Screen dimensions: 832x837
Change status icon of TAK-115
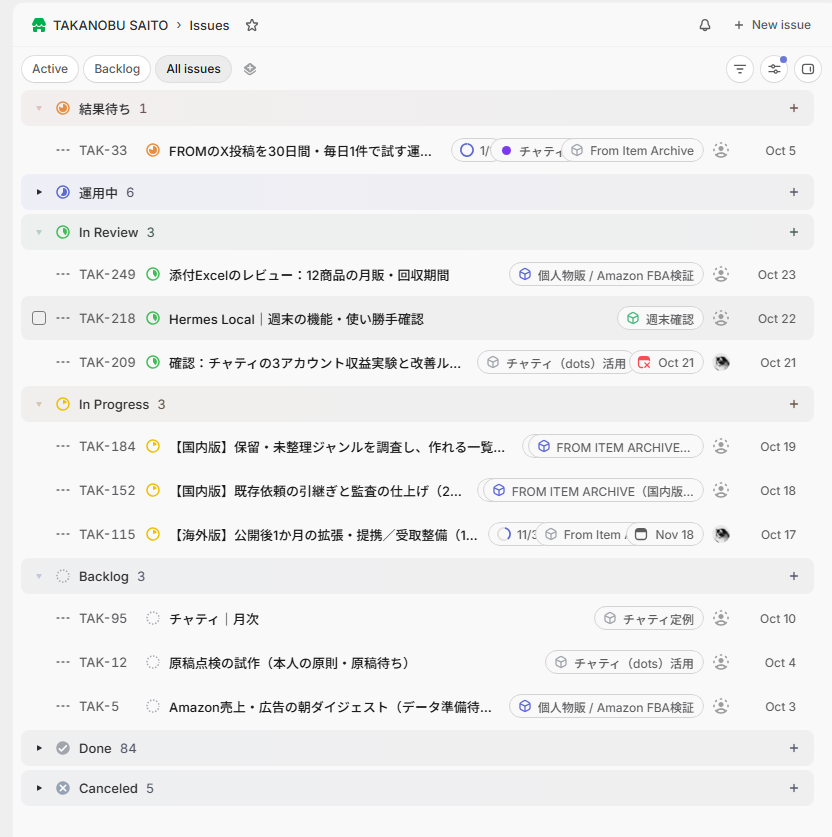click(x=153, y=534)
